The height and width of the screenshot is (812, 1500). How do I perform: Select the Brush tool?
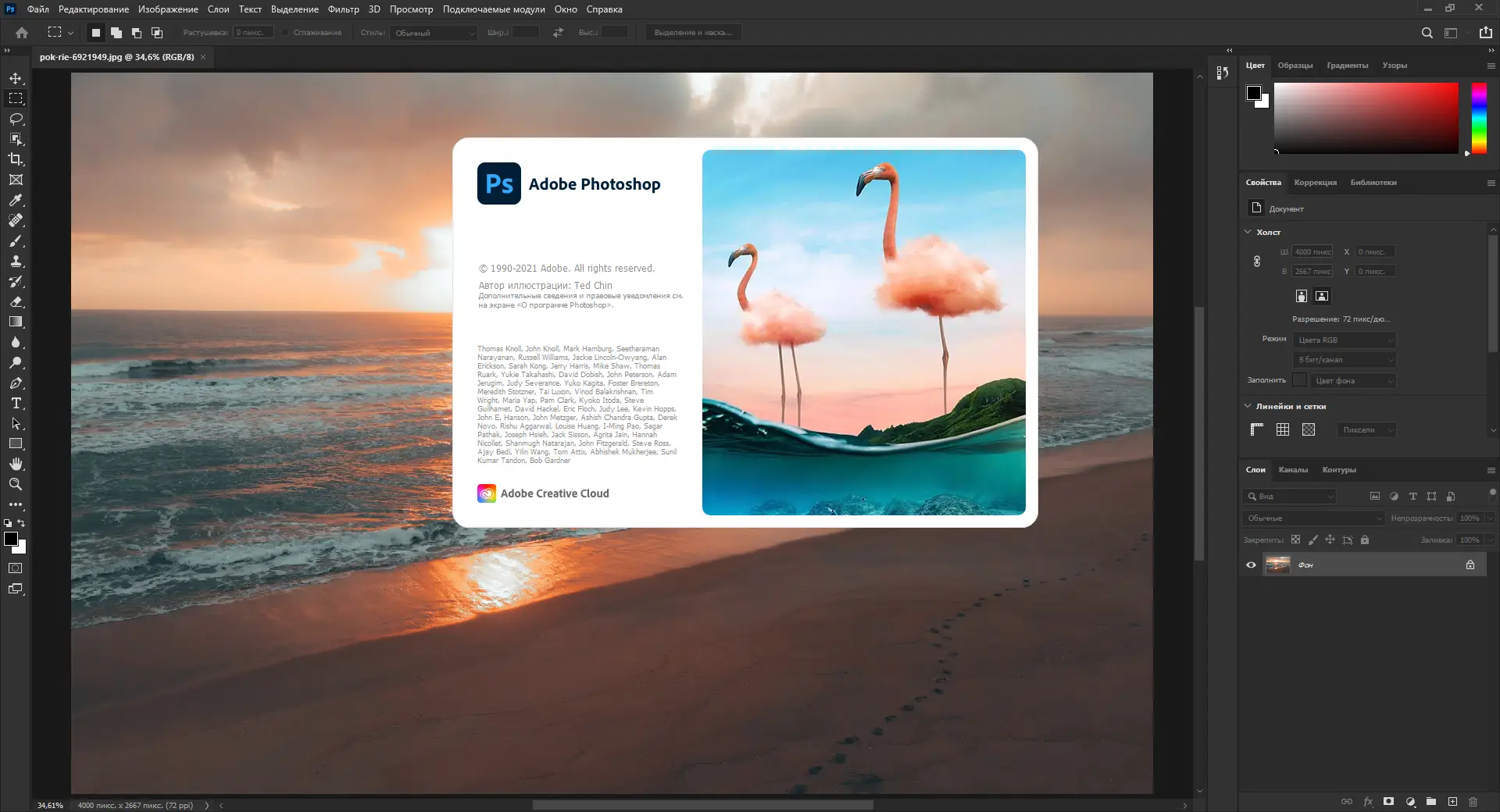[16, 240]
